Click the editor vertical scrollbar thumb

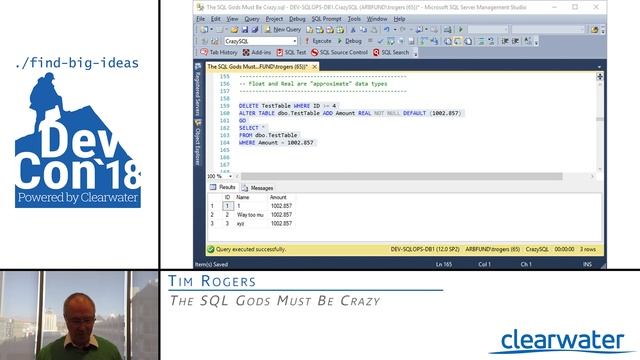click(x=600, y=119)
